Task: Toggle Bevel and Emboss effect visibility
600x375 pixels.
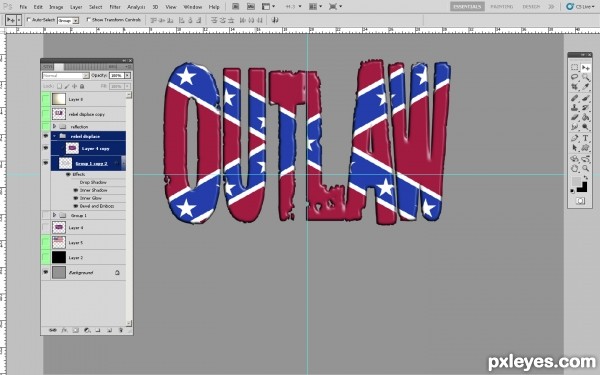Action: (x=75, y=206)
